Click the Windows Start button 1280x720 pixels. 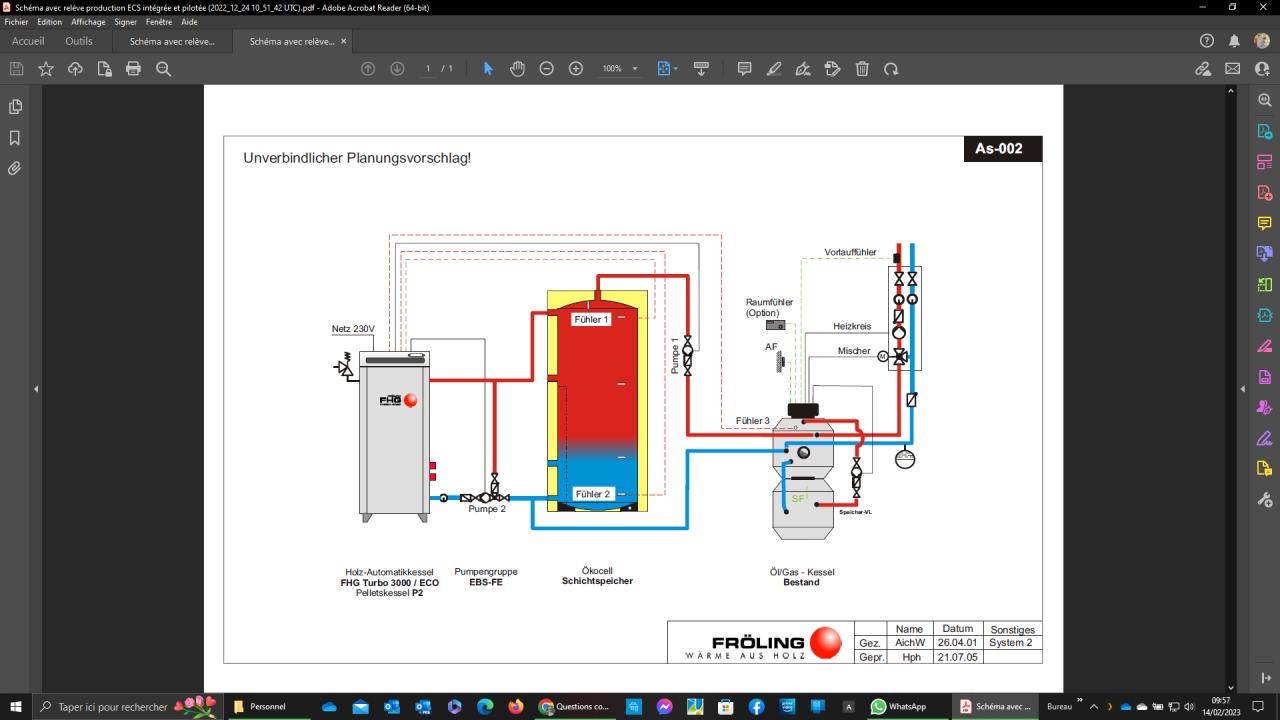point(15,706)
